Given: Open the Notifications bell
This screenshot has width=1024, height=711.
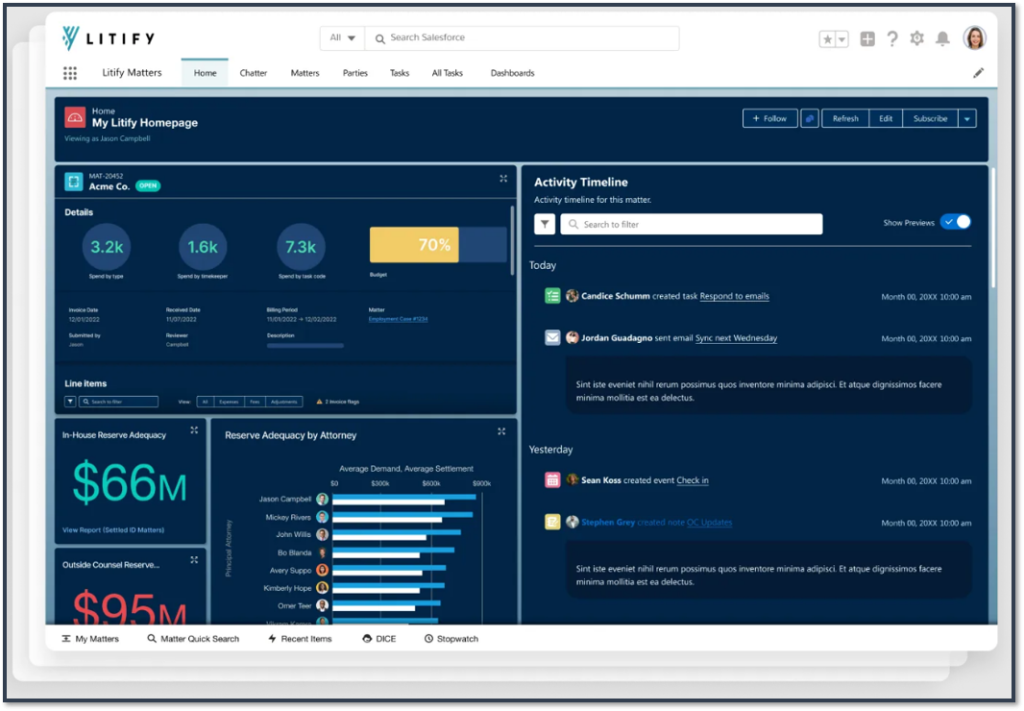Looking at the screenshot, I should tap(942, 39).
